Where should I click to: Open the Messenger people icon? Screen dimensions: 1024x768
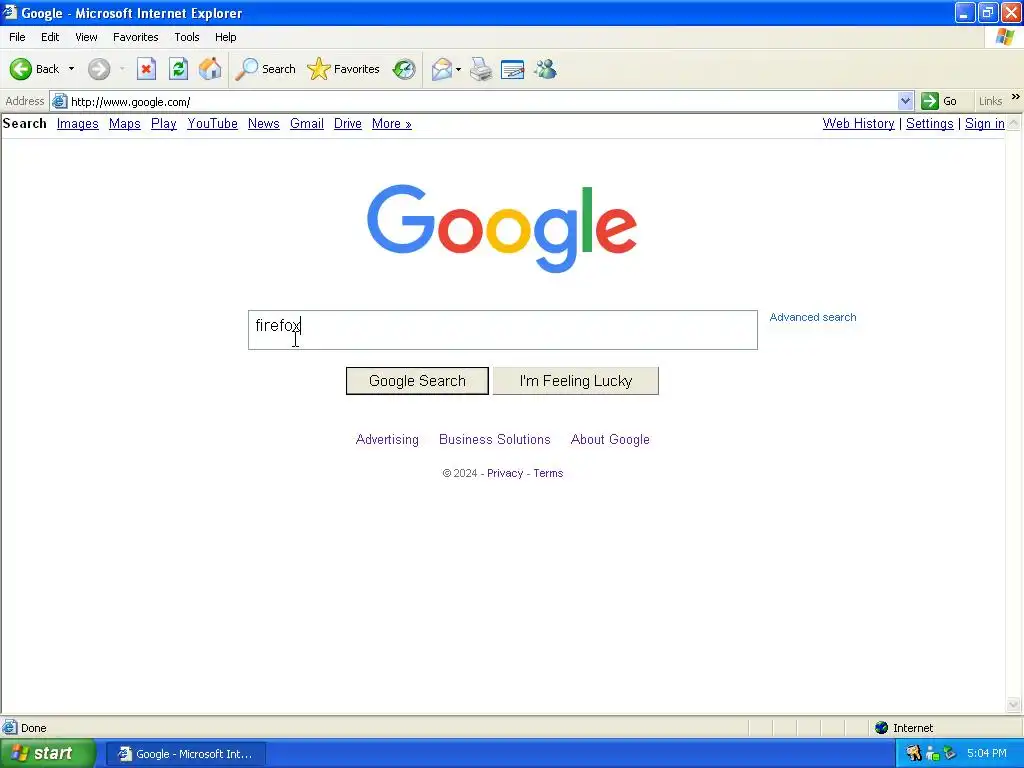[545, 69]
